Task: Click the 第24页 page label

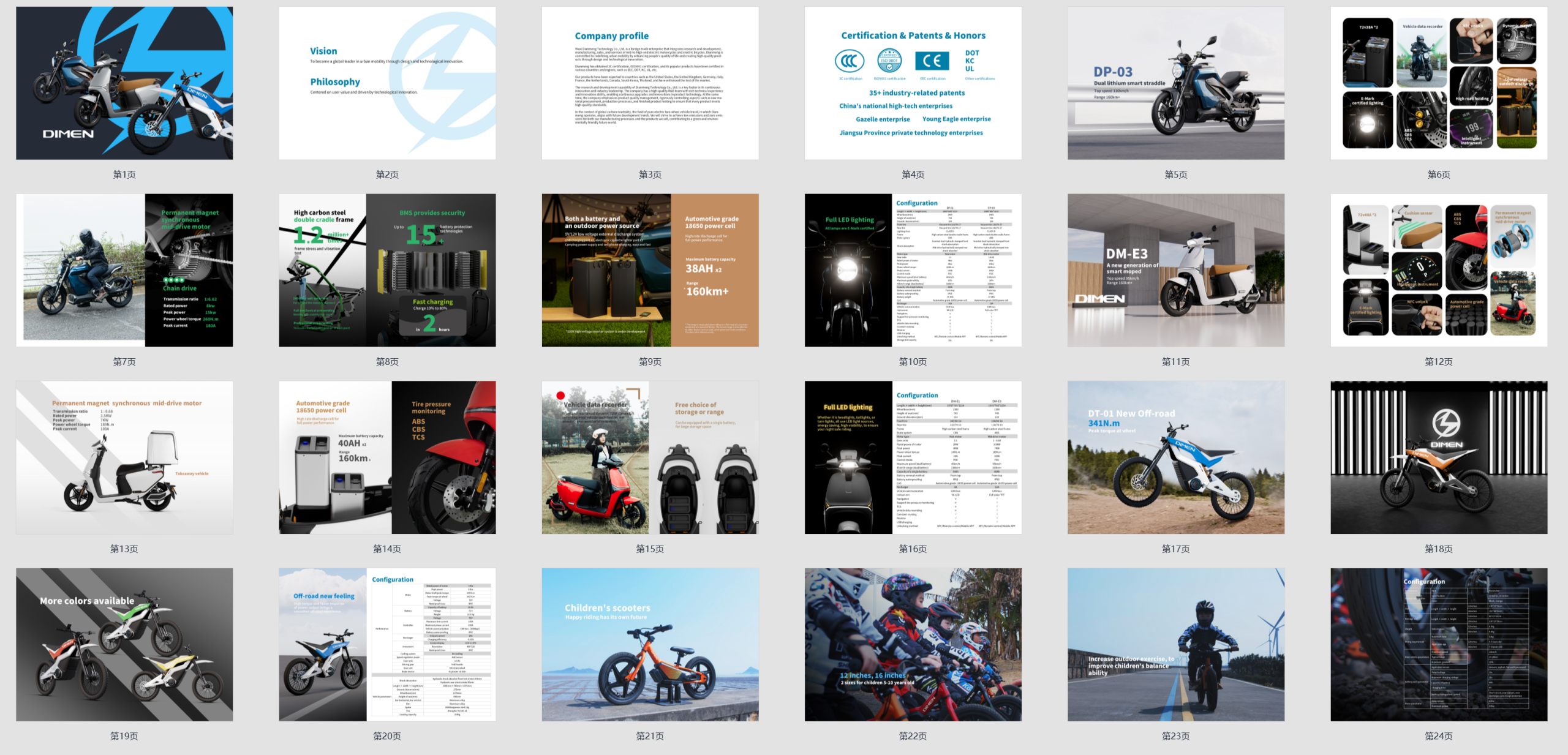Action: point(1438,736)
